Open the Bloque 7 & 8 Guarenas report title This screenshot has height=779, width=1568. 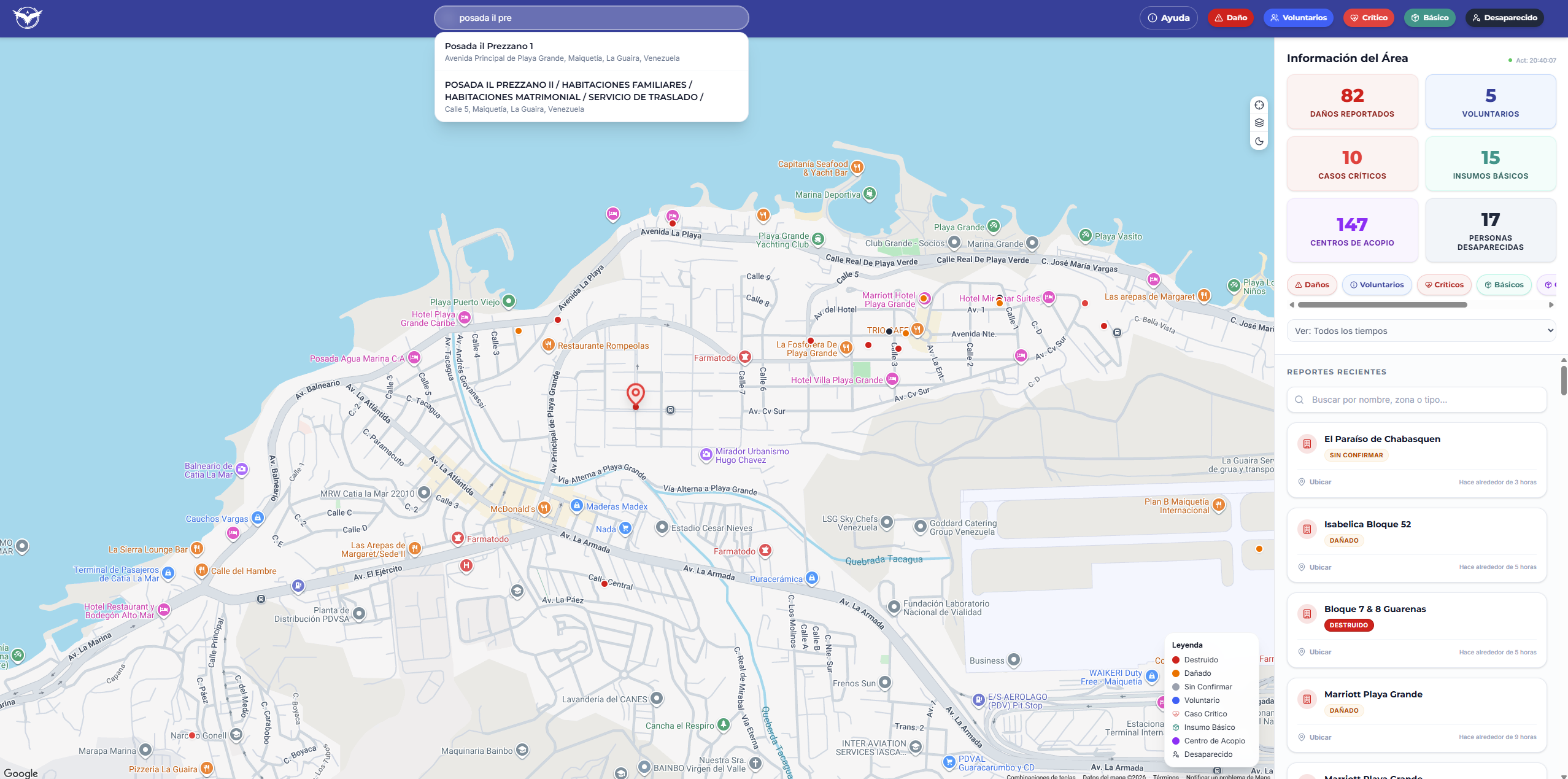tap(1375, 609)
